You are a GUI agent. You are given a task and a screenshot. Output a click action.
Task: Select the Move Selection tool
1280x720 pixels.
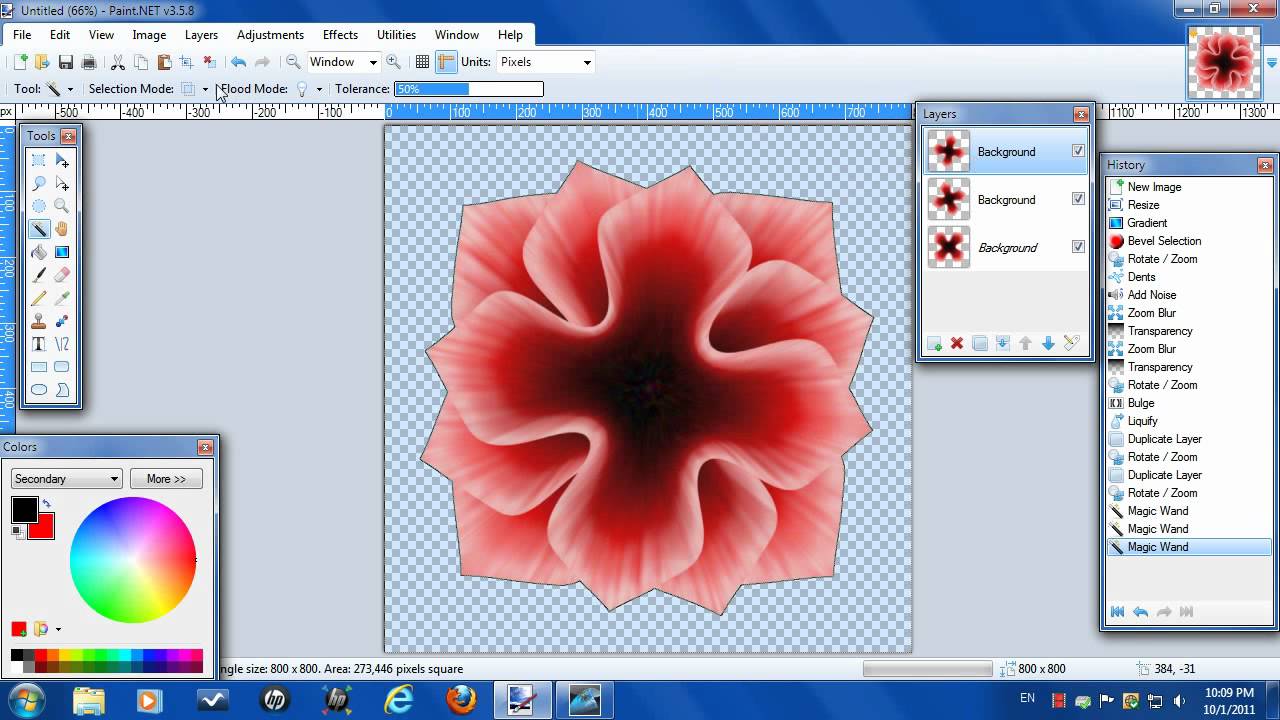coord(62,183)
